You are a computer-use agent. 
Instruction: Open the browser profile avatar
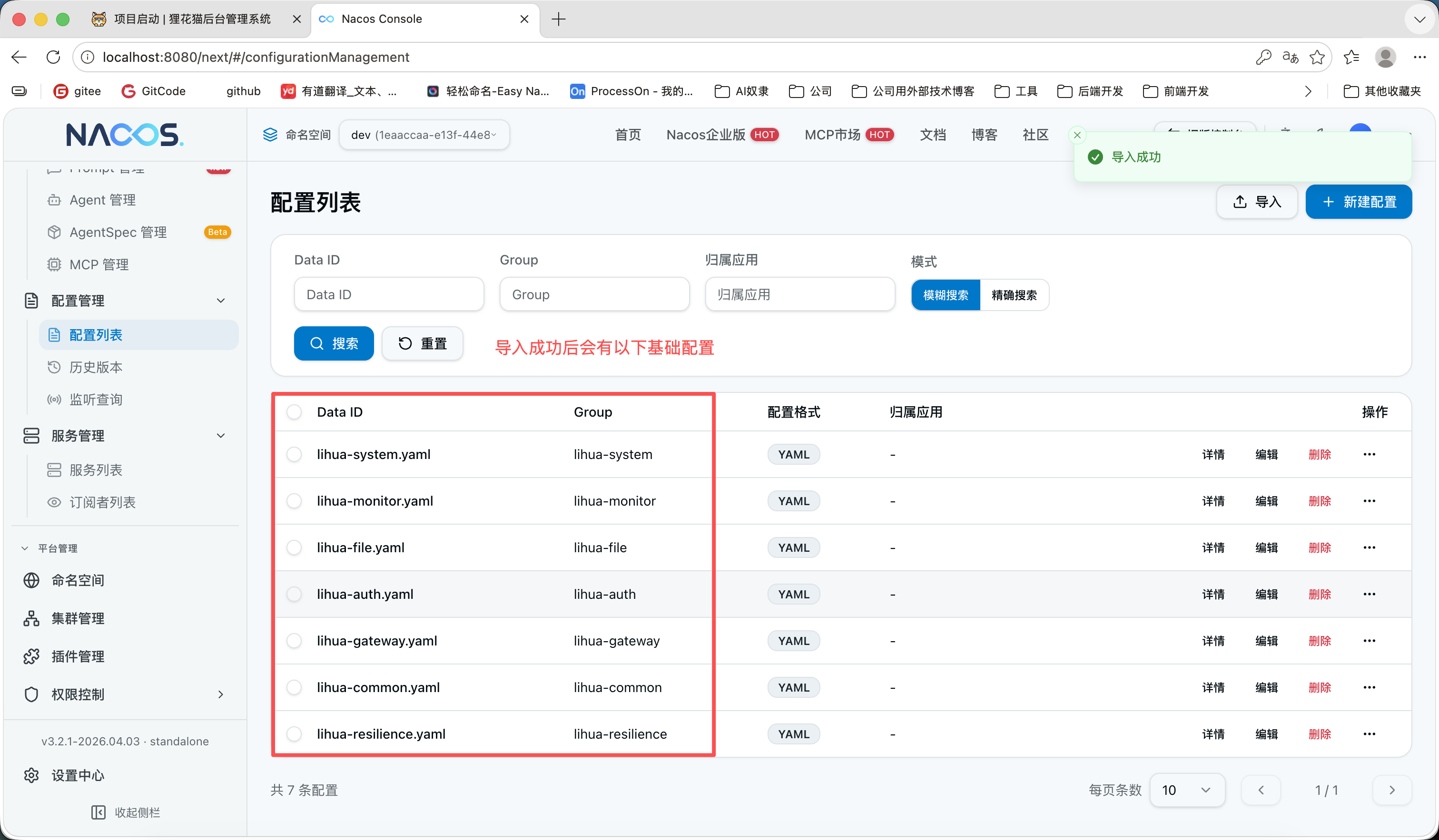(x=1385, y=57)
